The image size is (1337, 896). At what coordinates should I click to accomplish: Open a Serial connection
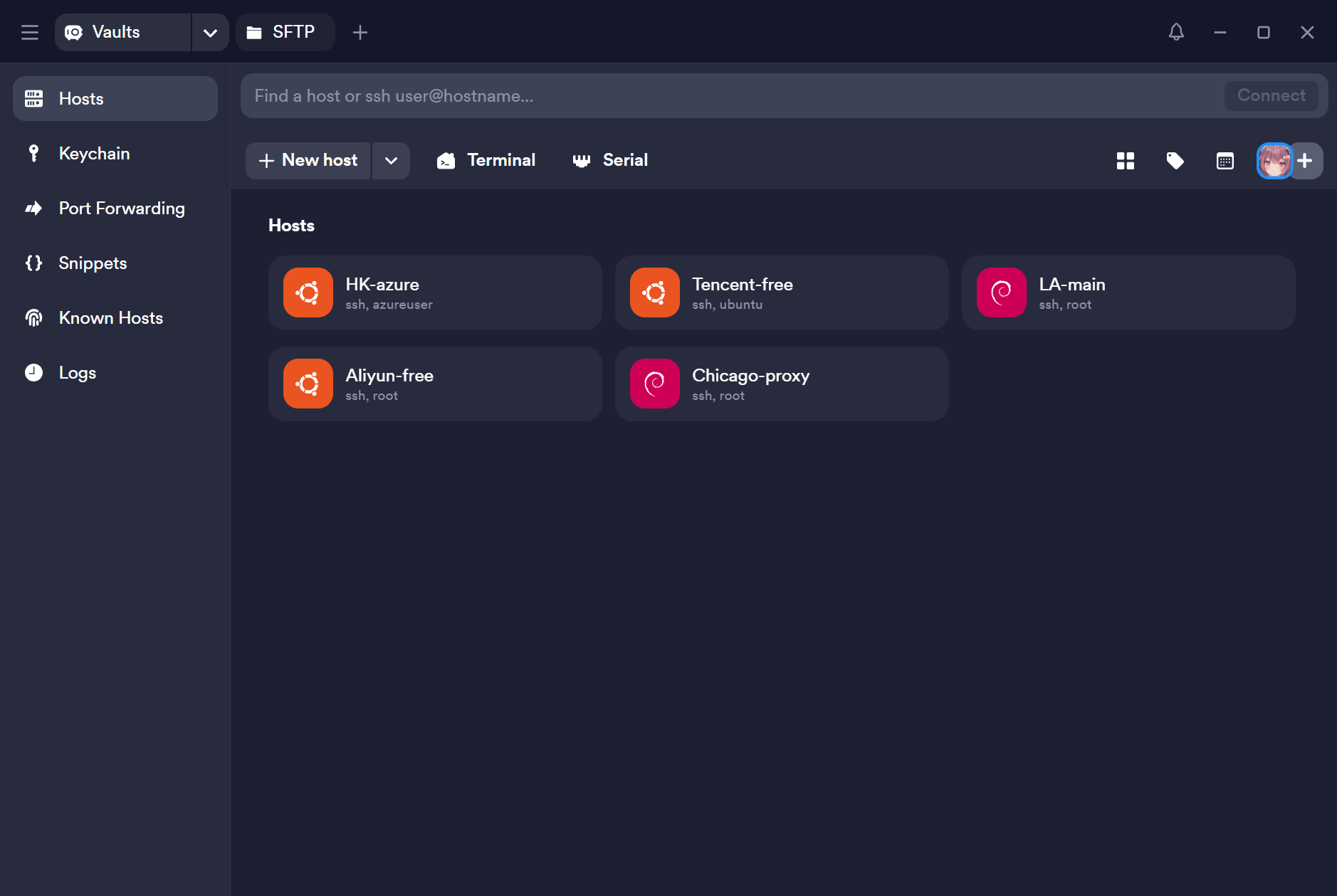(x=610, y=160)
